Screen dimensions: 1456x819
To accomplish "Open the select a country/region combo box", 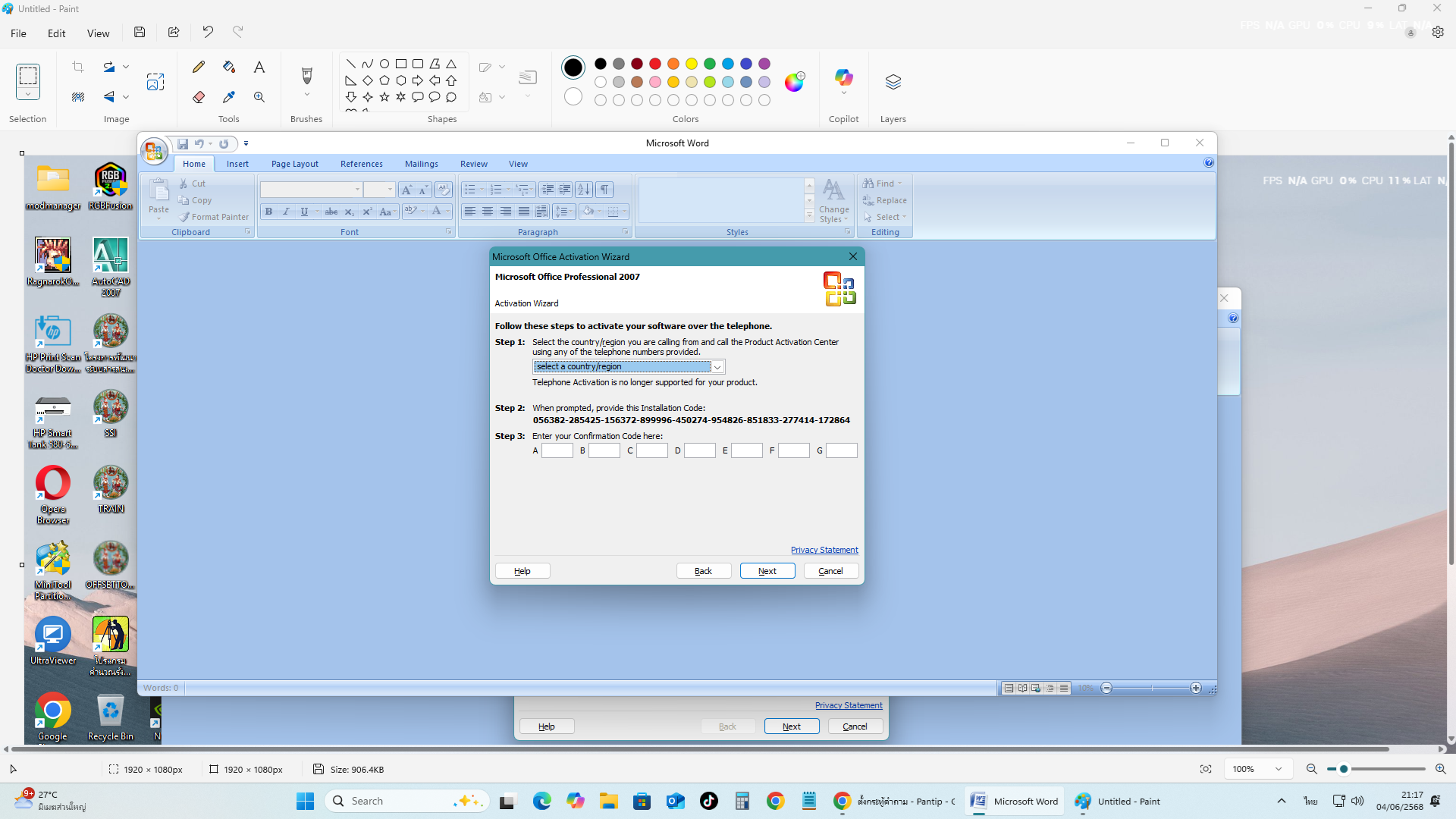I will 629,367.
